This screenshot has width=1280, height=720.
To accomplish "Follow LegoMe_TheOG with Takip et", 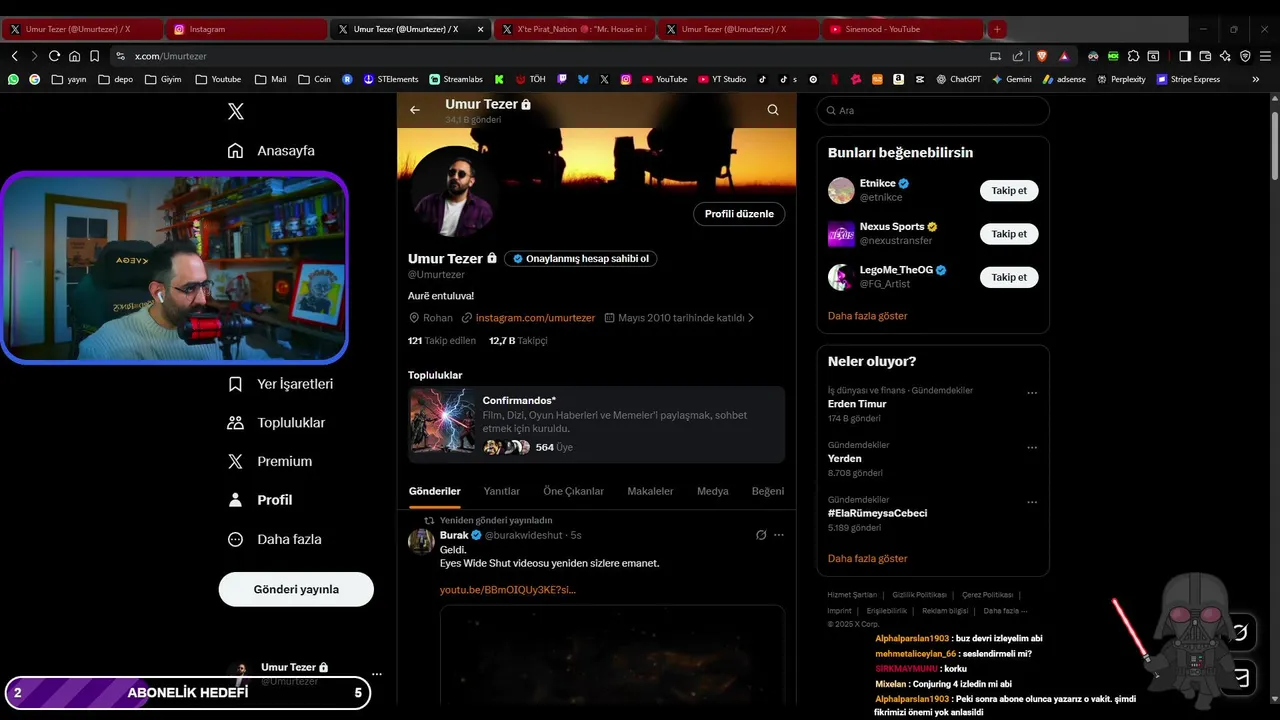I will pyautogui.click(x=1009, y=277).
